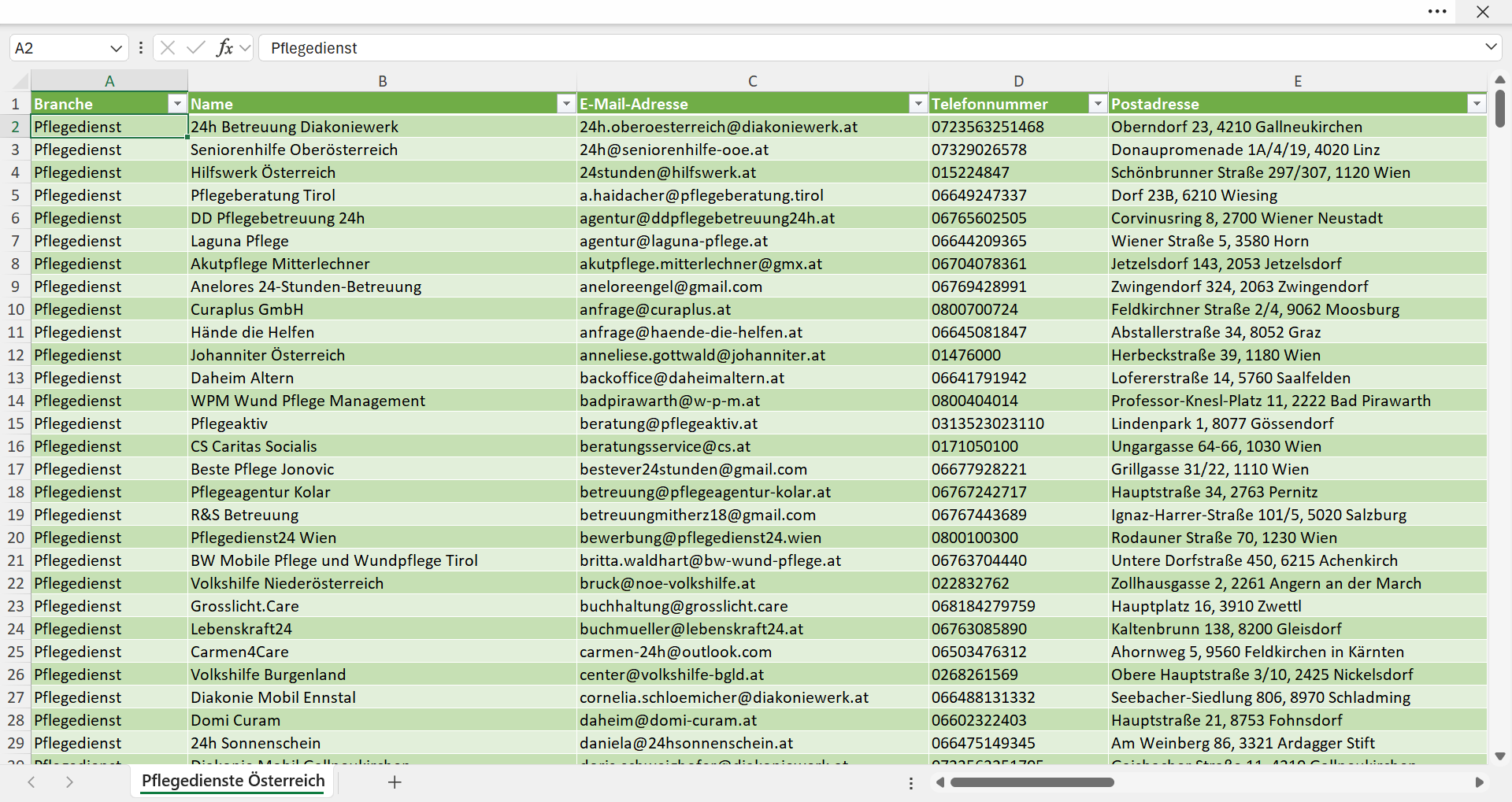Click the scroll down arrow
Image resolution: width=1512 pixels, height=802 pixels.
(1499, 756)
